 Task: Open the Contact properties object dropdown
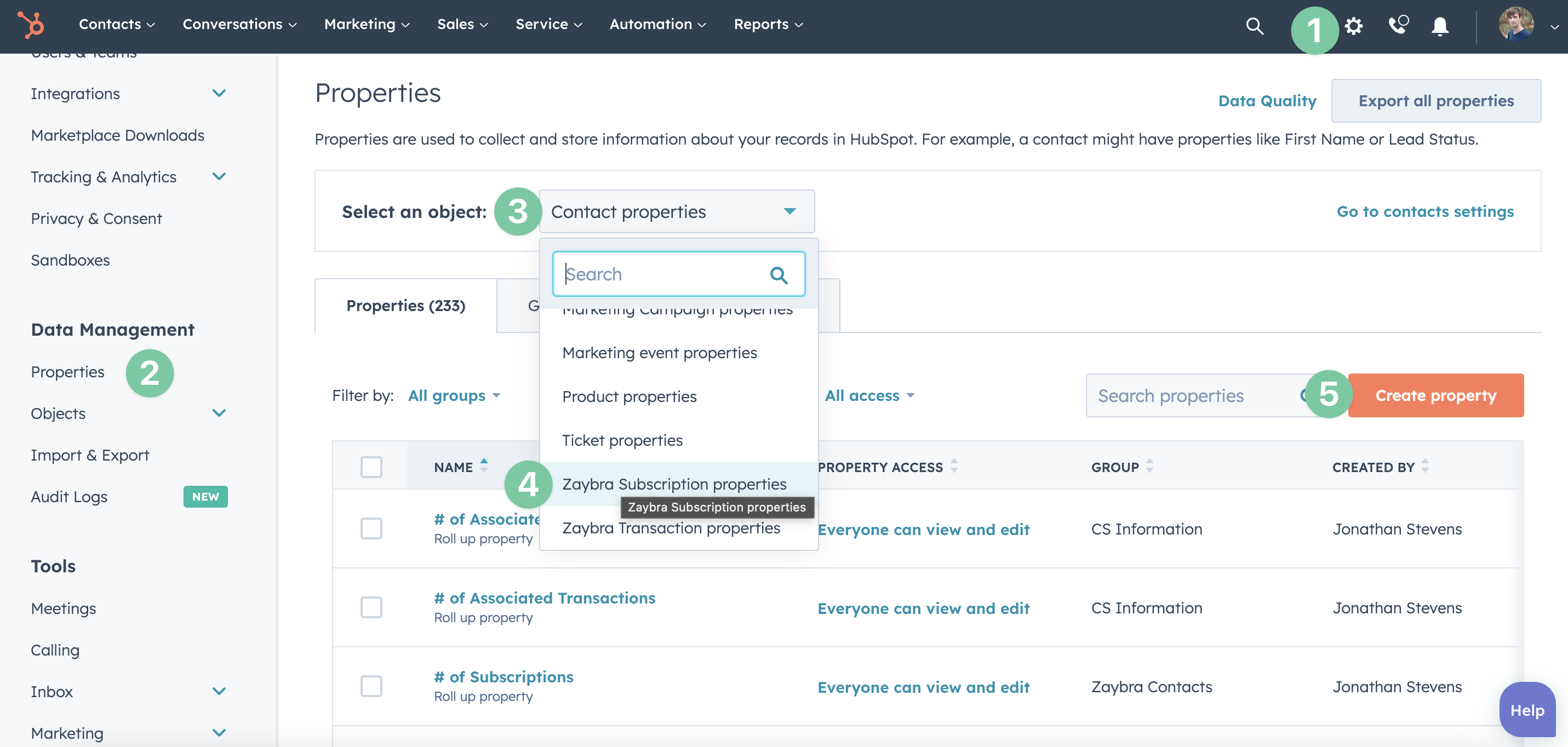[677, 212]
